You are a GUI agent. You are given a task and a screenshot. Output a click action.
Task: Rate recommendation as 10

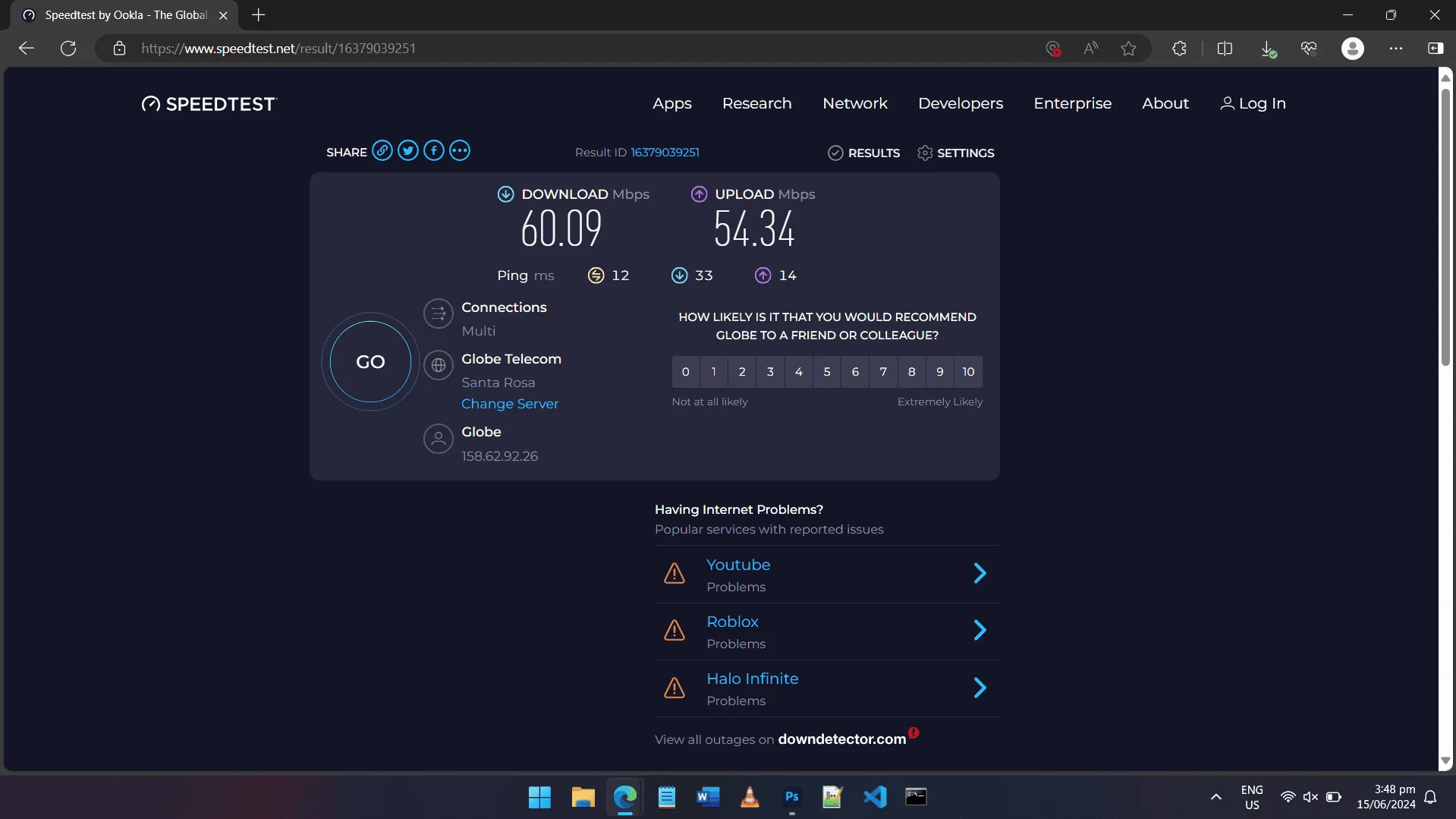click(x=968, y=372)
